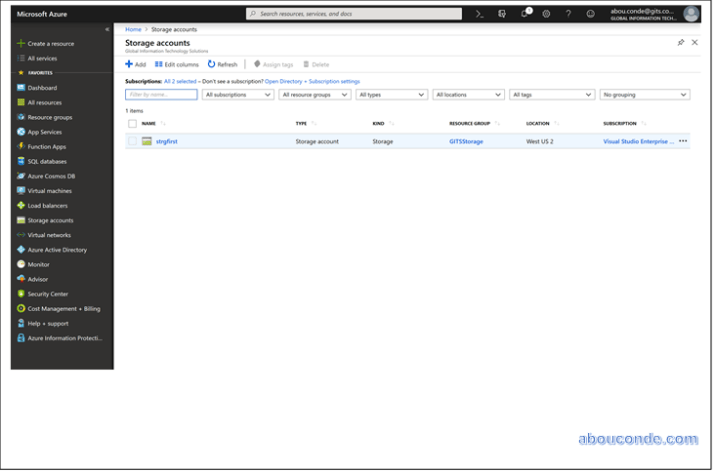Click the help question mark icon
Screen dimensions: 714x471
click(x=568, y=14)
